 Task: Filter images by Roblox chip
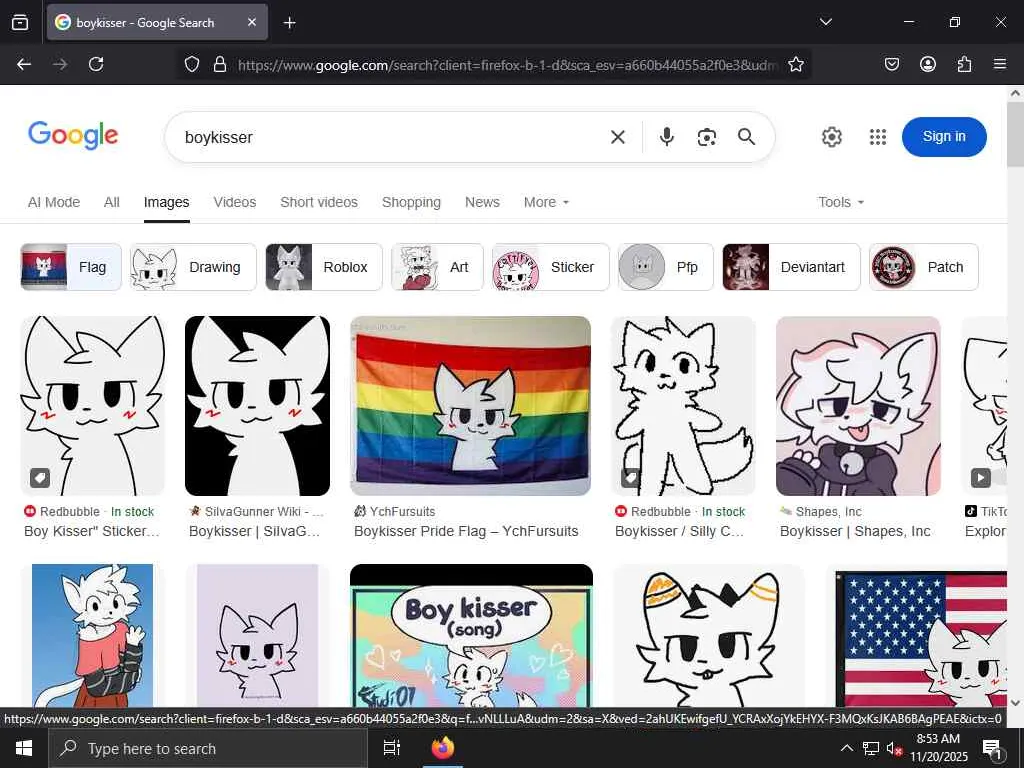pos(324,267)
